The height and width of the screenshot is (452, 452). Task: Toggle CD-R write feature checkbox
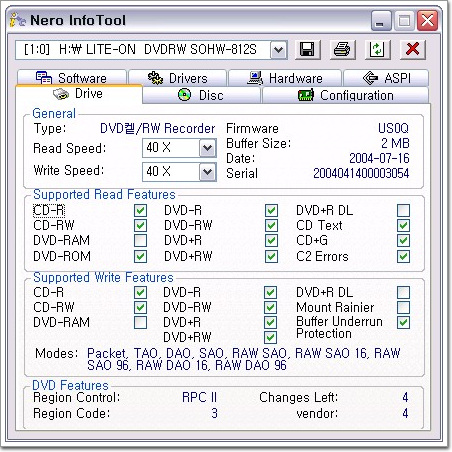[140, 292]
